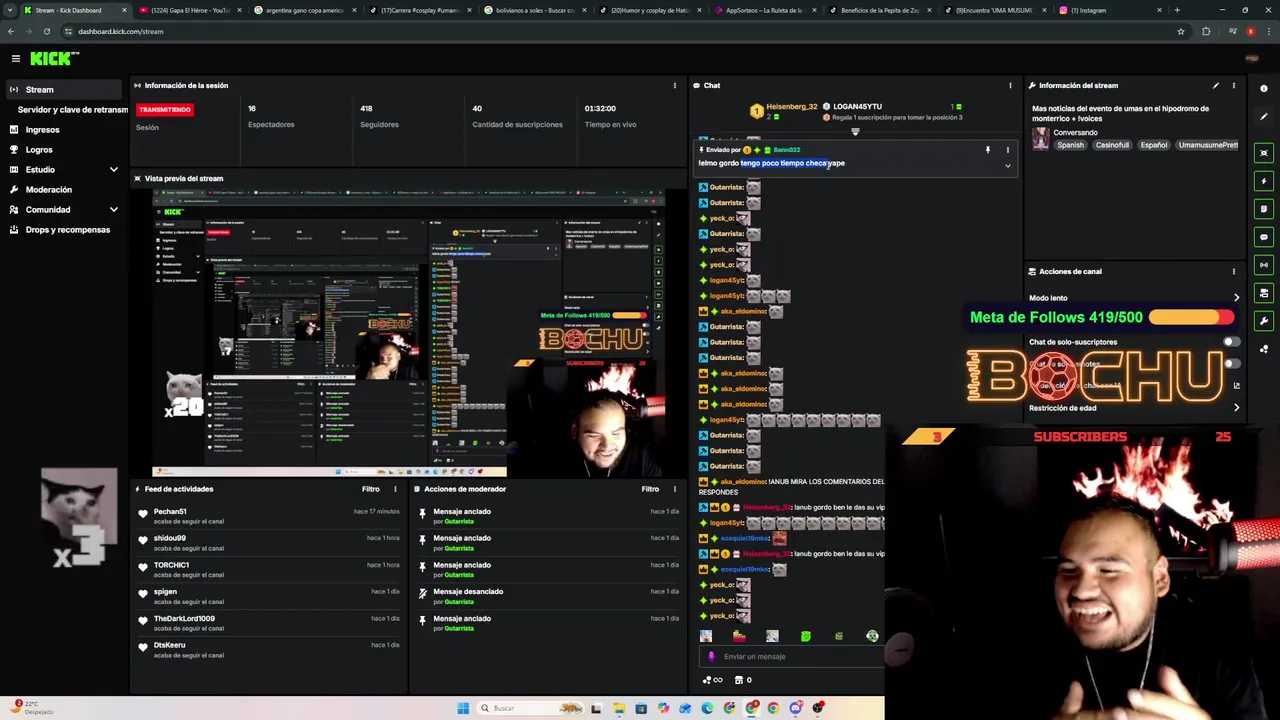
Task: Collapse the pinned message with its chevron
Action: coord(1007,166)
